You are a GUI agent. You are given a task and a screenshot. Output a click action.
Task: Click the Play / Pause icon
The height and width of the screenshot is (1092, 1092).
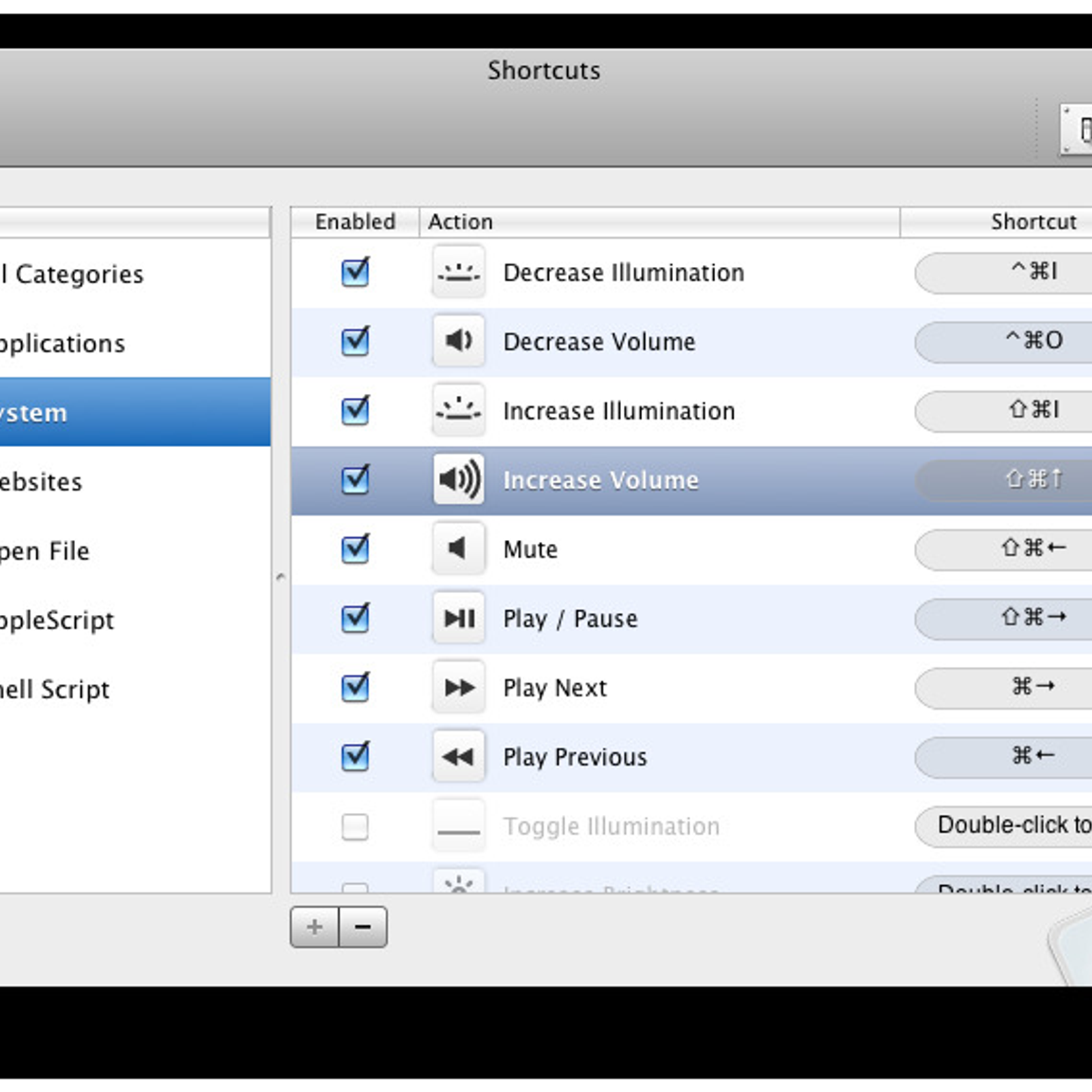click(x=459, y=618)
